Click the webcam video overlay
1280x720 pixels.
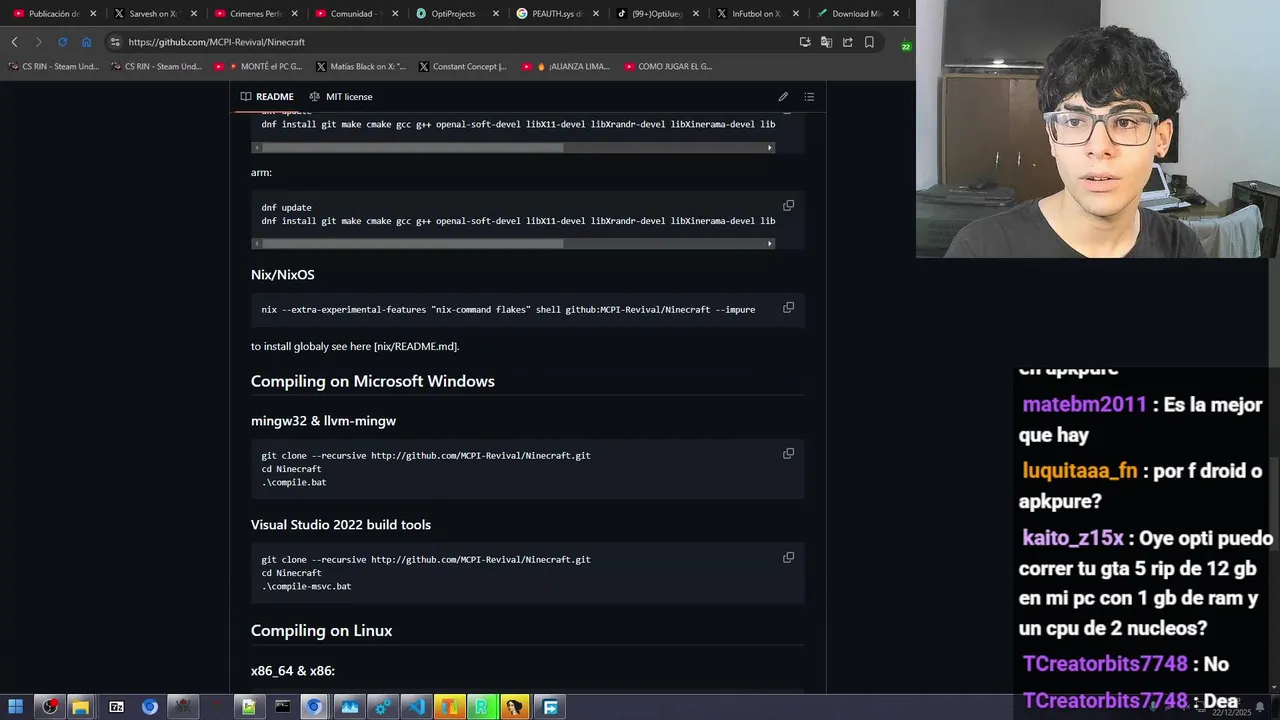(x=1098, y=129)
